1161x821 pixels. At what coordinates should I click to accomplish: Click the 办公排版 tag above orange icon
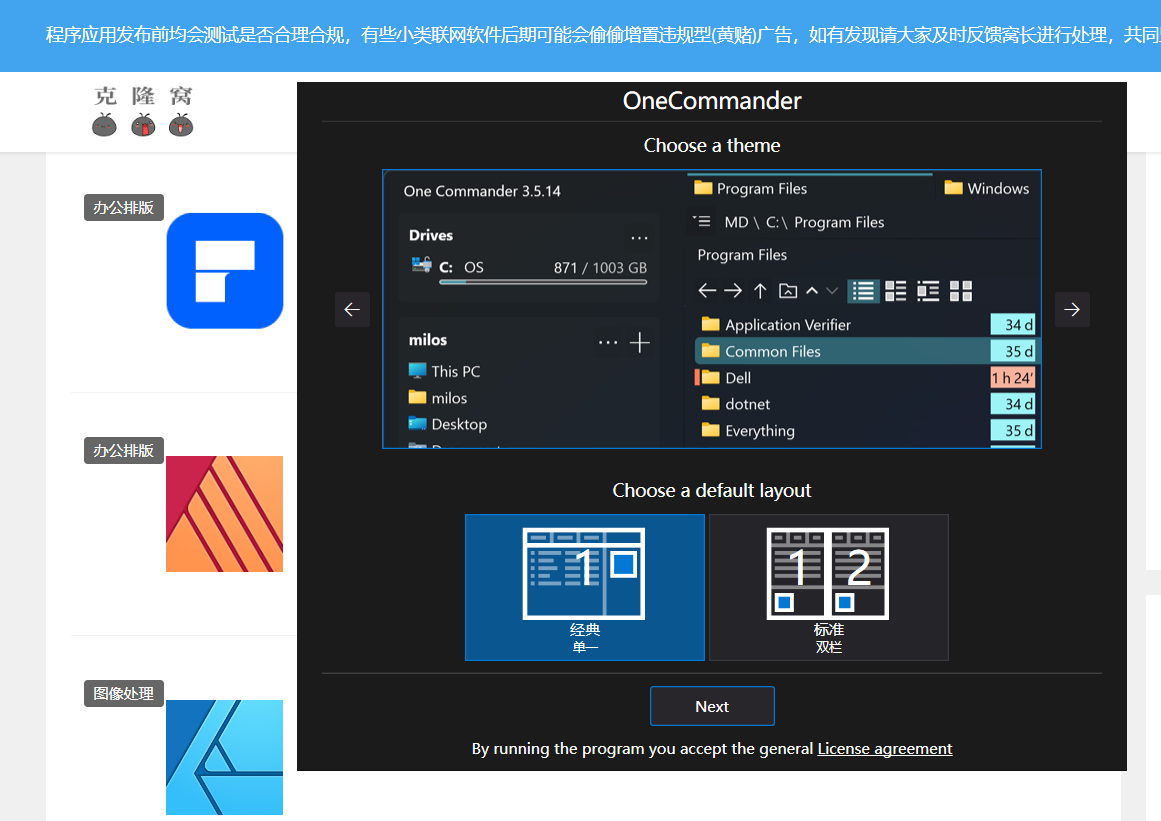[x=124, y=450]
